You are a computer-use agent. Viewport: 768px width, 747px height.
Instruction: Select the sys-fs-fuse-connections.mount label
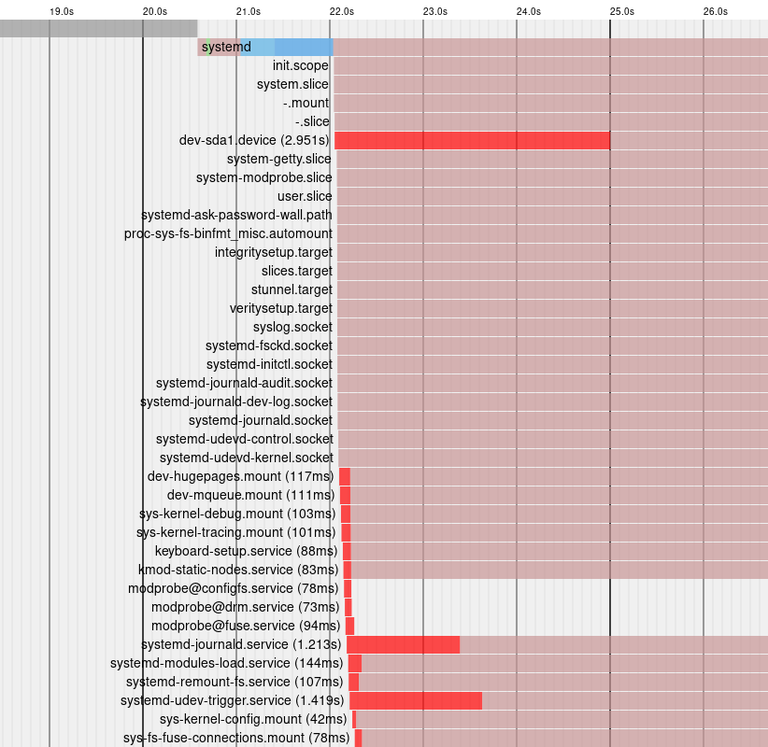point(237,738)
